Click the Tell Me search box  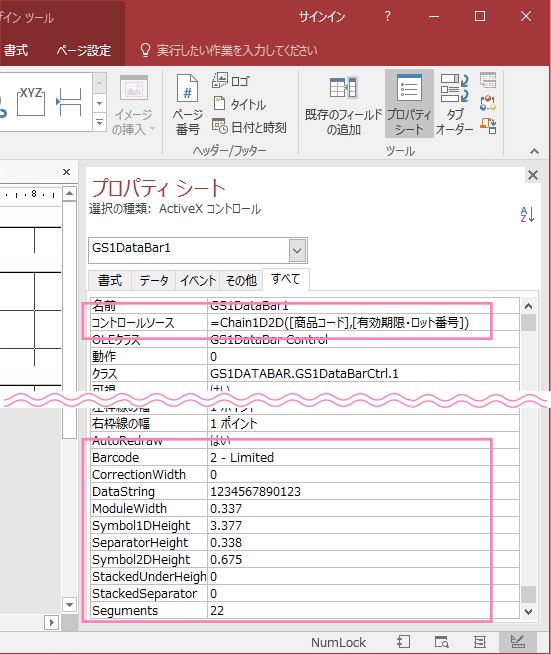coord(237,50)
